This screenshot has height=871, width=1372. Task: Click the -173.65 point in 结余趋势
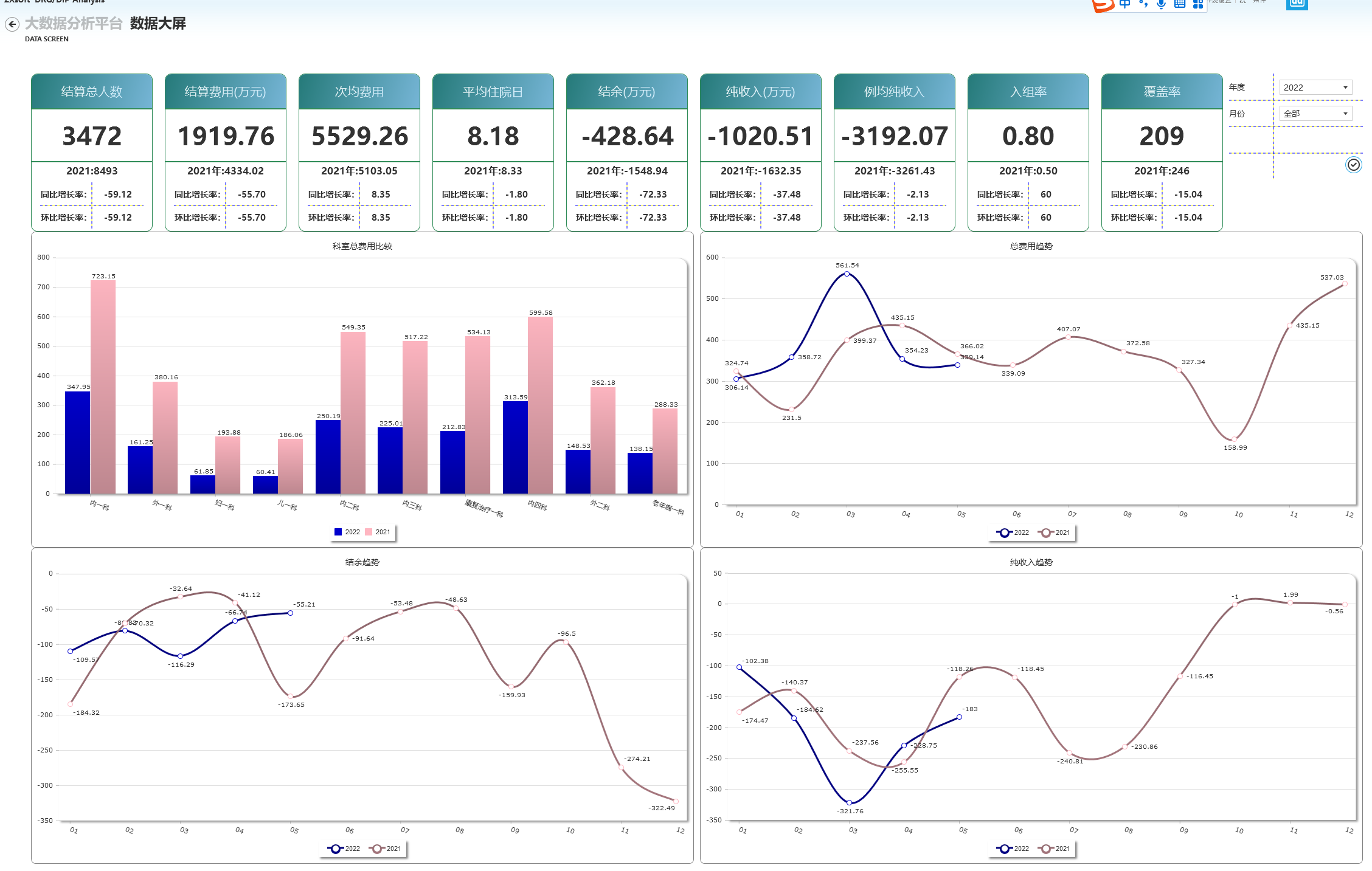point(290,696)
